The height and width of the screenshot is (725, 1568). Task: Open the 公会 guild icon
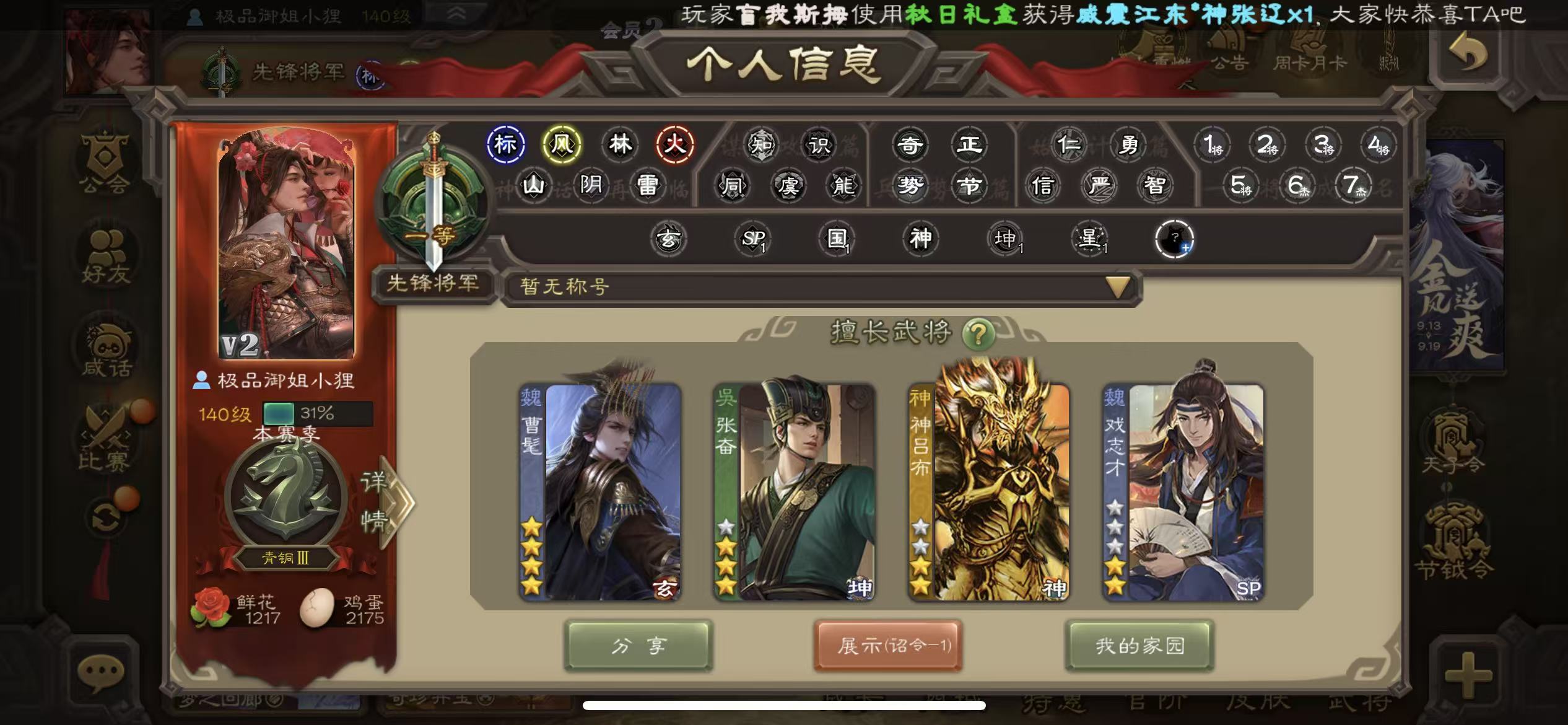coord(105,162)
